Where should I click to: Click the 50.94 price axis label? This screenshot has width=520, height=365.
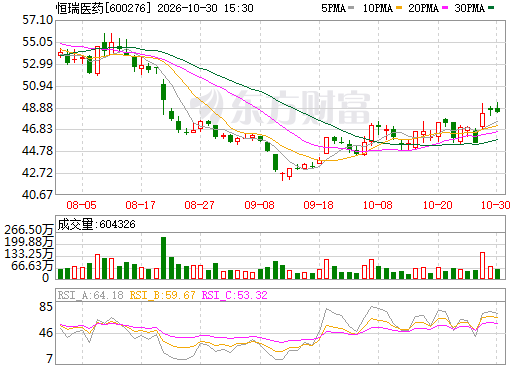(37, 86)
